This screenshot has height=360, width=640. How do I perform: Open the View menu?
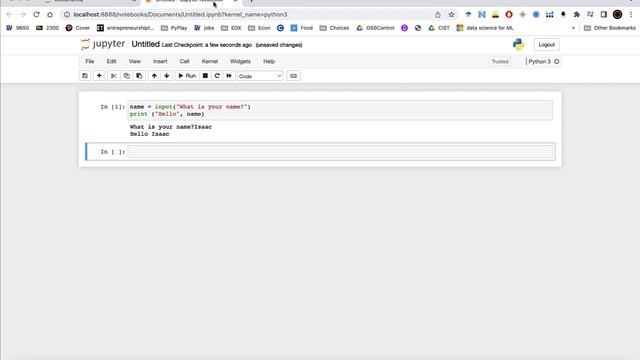[135, 61]
